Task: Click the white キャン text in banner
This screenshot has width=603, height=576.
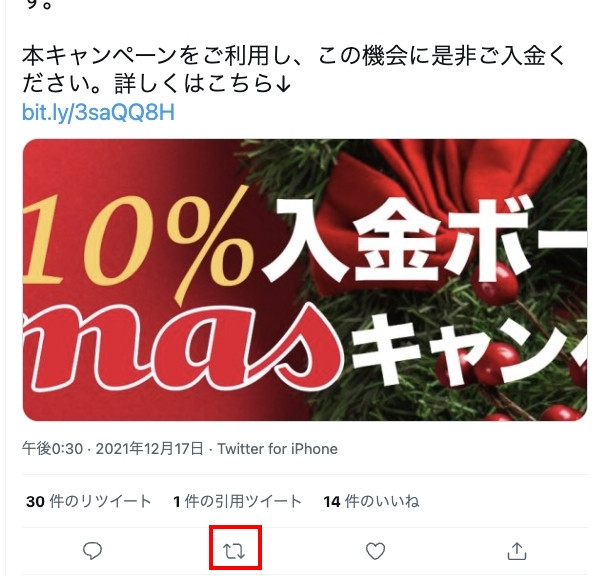Action: (469, 352)
